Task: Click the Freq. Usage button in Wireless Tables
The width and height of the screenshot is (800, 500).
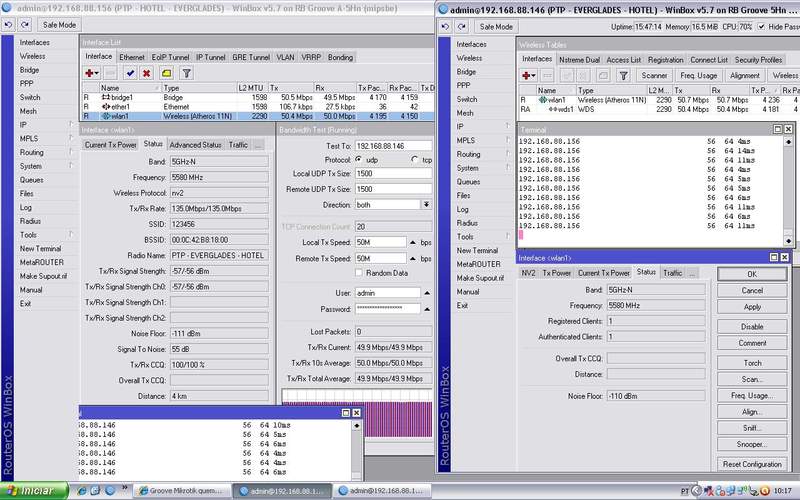Action: (x=697, y=75)
